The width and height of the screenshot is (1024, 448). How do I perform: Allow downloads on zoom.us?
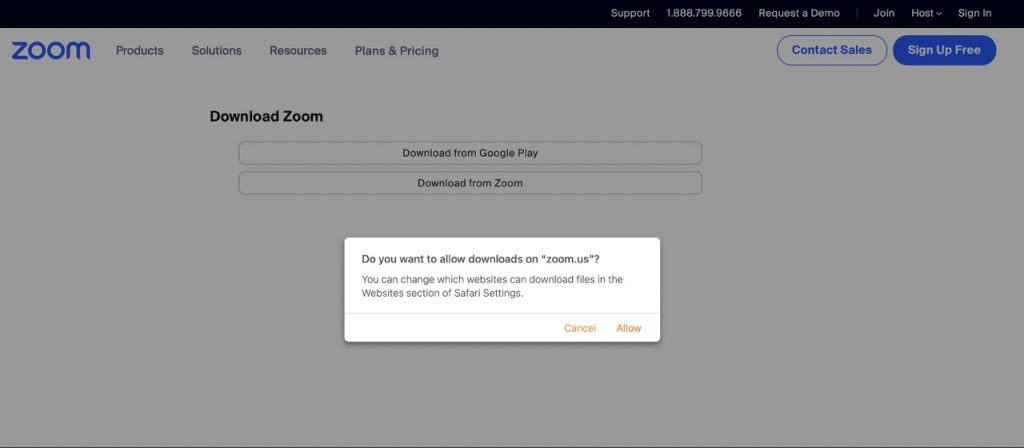tap(629, 328)
